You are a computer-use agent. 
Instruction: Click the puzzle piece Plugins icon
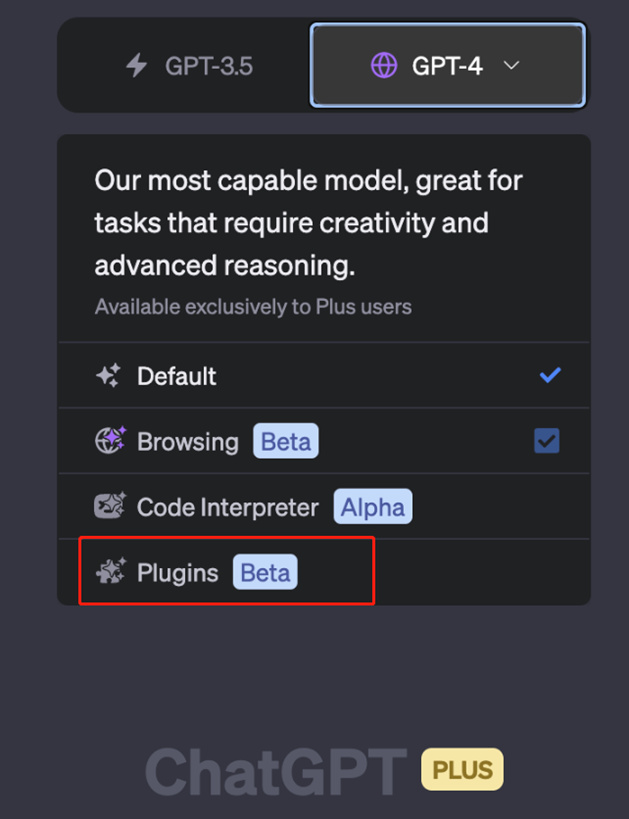(x=111, y=571)
